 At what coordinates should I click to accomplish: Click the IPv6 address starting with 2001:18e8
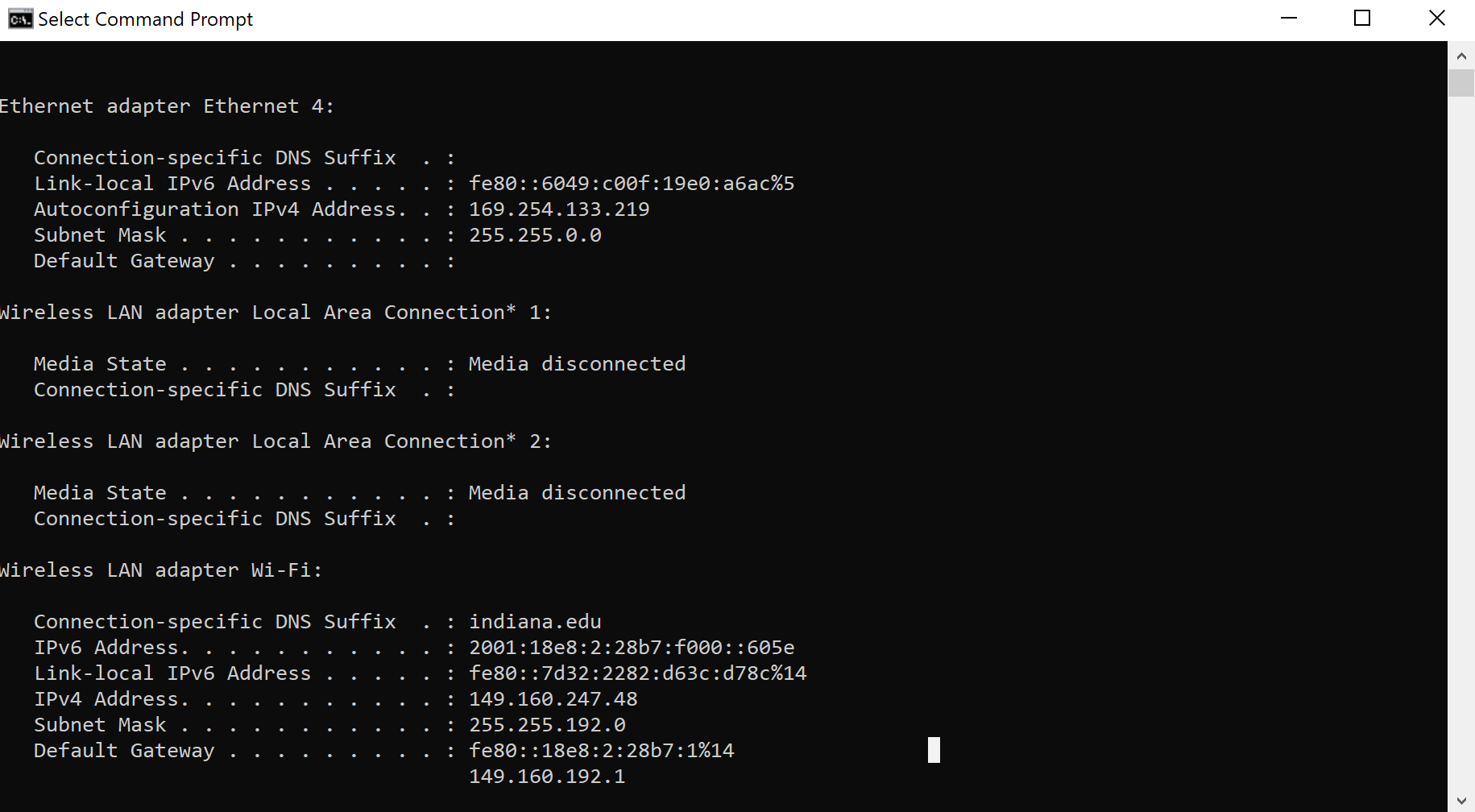632,648
